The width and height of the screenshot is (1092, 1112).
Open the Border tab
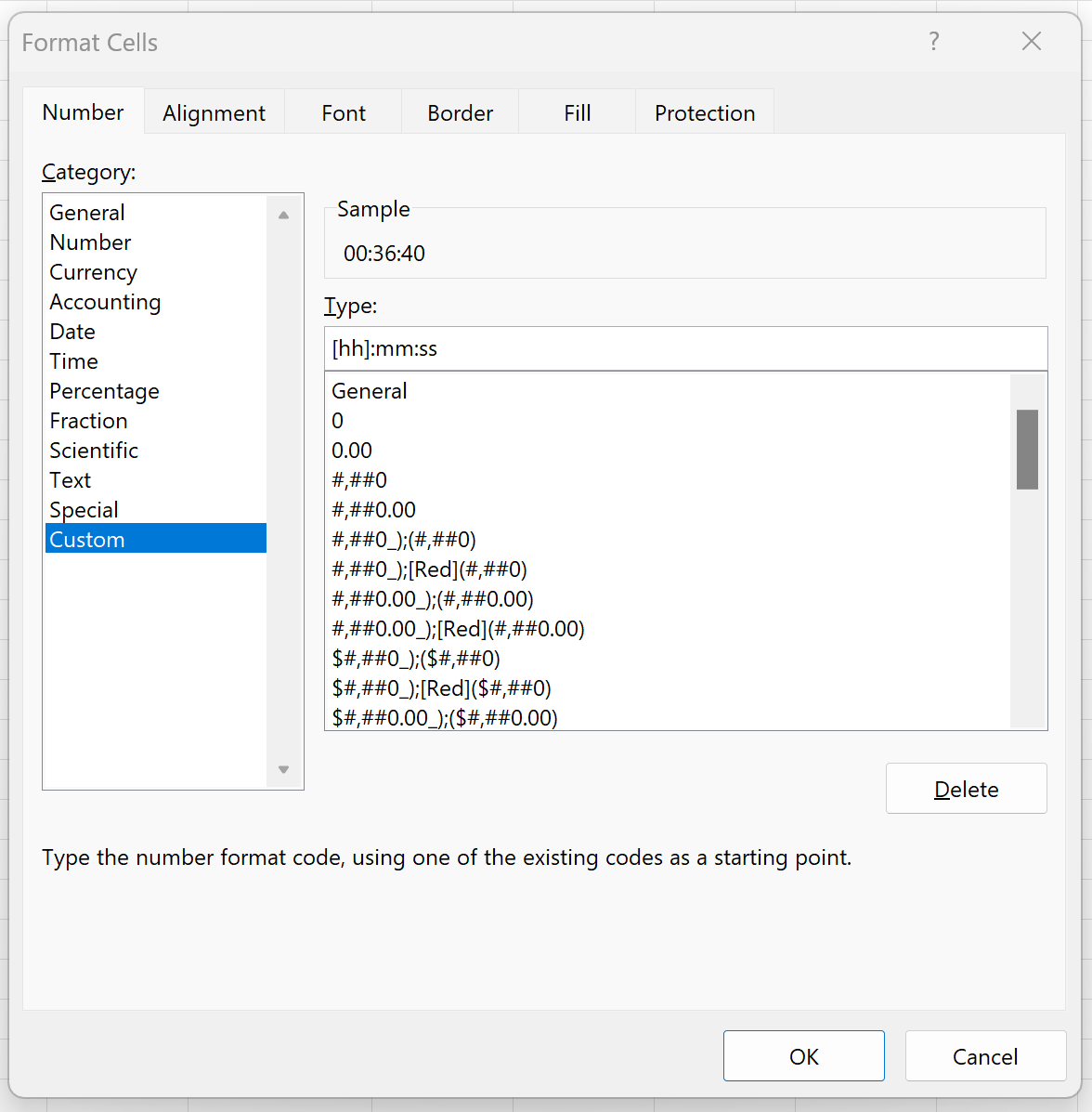pos(461,112)
